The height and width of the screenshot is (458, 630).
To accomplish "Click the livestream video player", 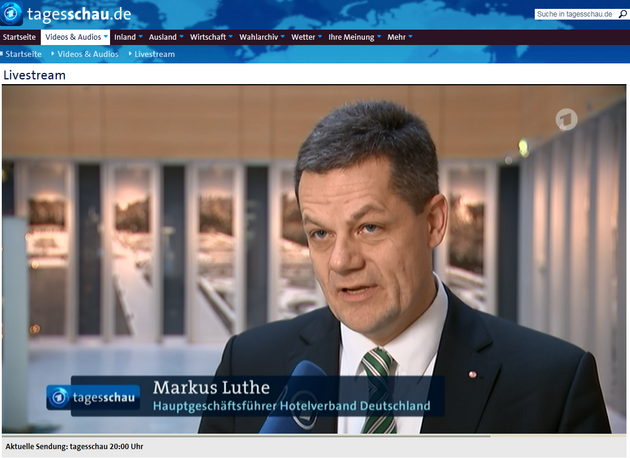I will (314, 258).
